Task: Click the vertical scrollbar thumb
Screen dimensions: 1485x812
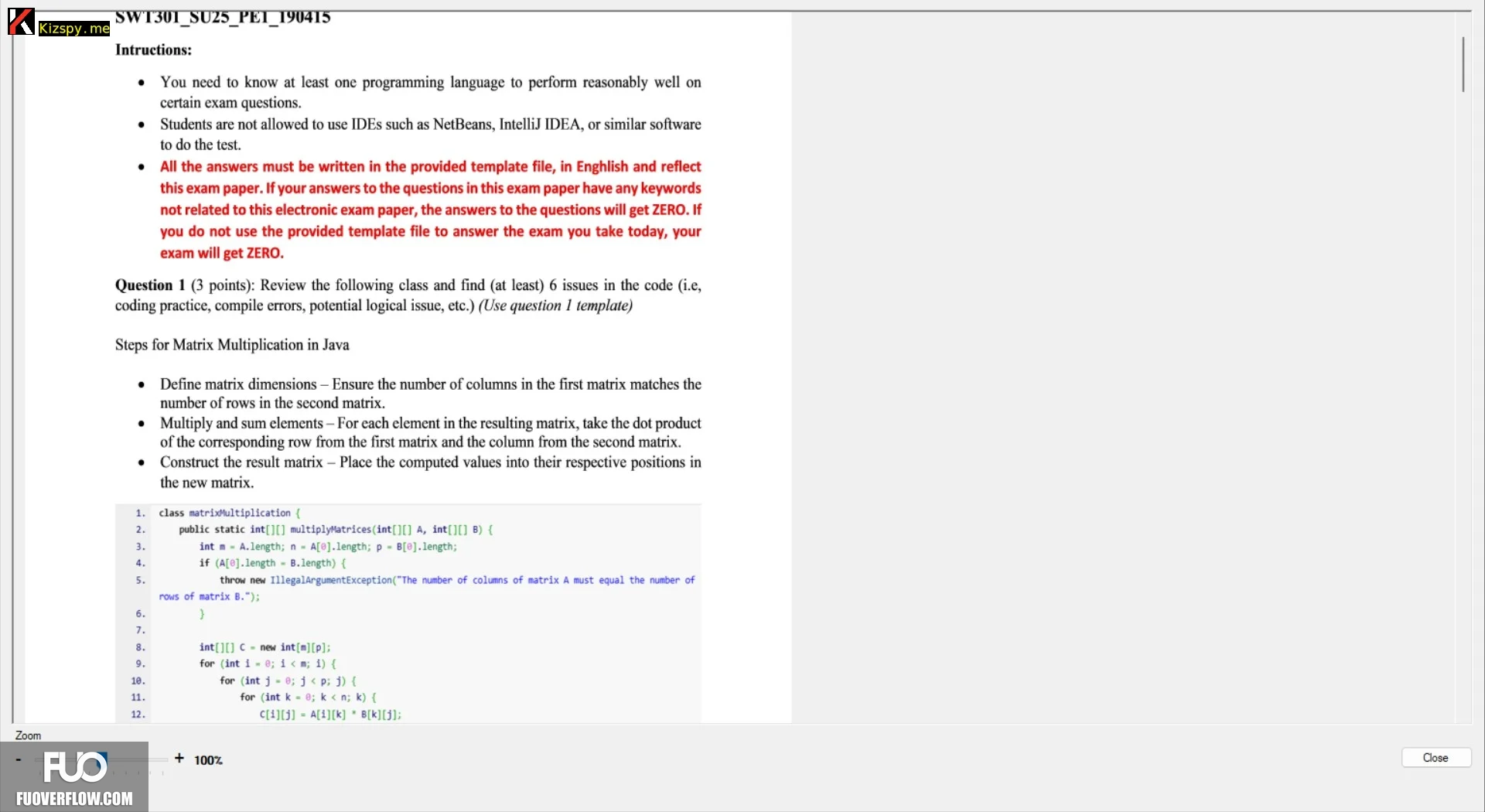Action: pos(1463,64)
